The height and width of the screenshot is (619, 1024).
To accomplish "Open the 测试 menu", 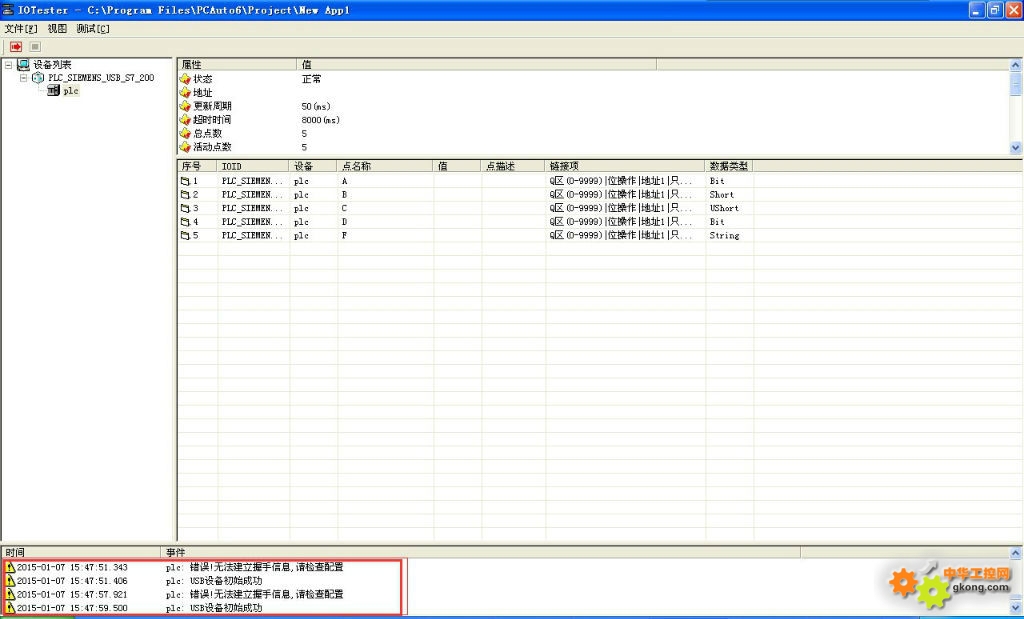I will click(x=93, y=29).
